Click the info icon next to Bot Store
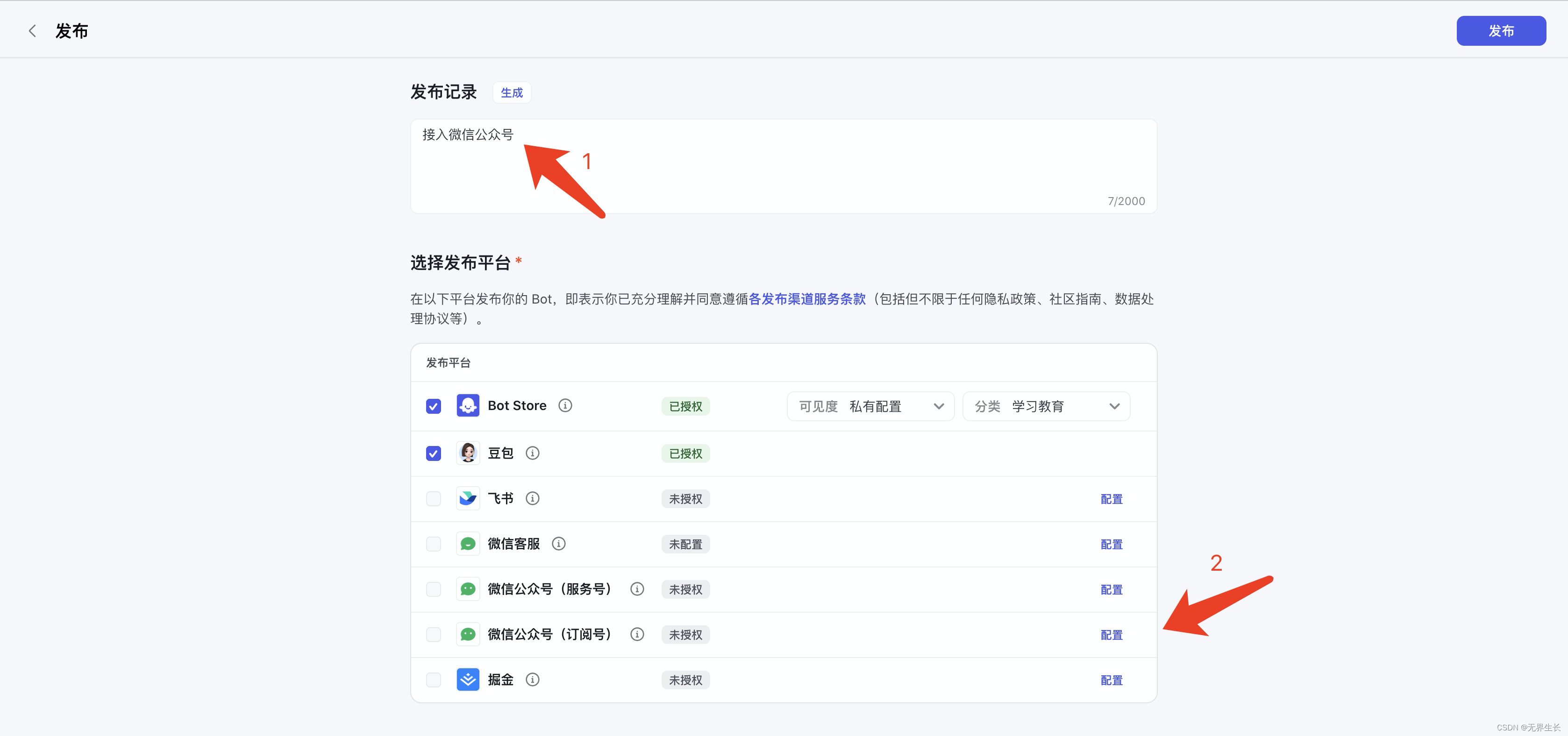This screenshot has height=736, width=1568. click(565, 406)
